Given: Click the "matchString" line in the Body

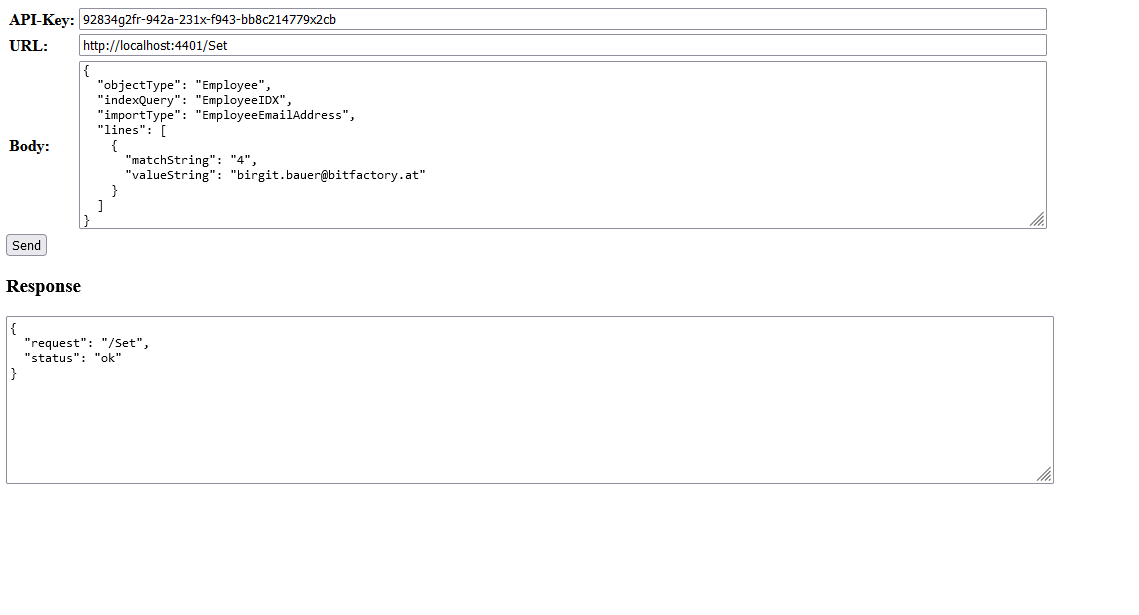Looking at the screenshot, I should tap(191, 160).
